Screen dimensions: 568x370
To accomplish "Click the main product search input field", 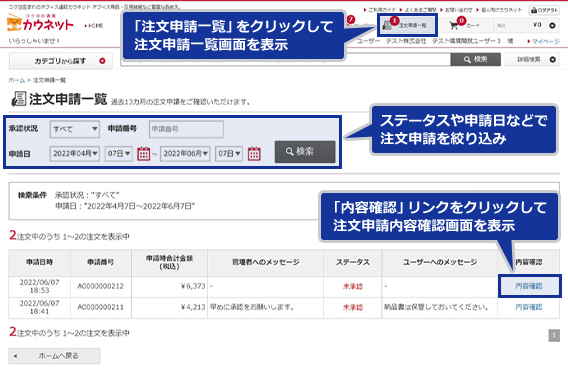I will tap(285, 59).
